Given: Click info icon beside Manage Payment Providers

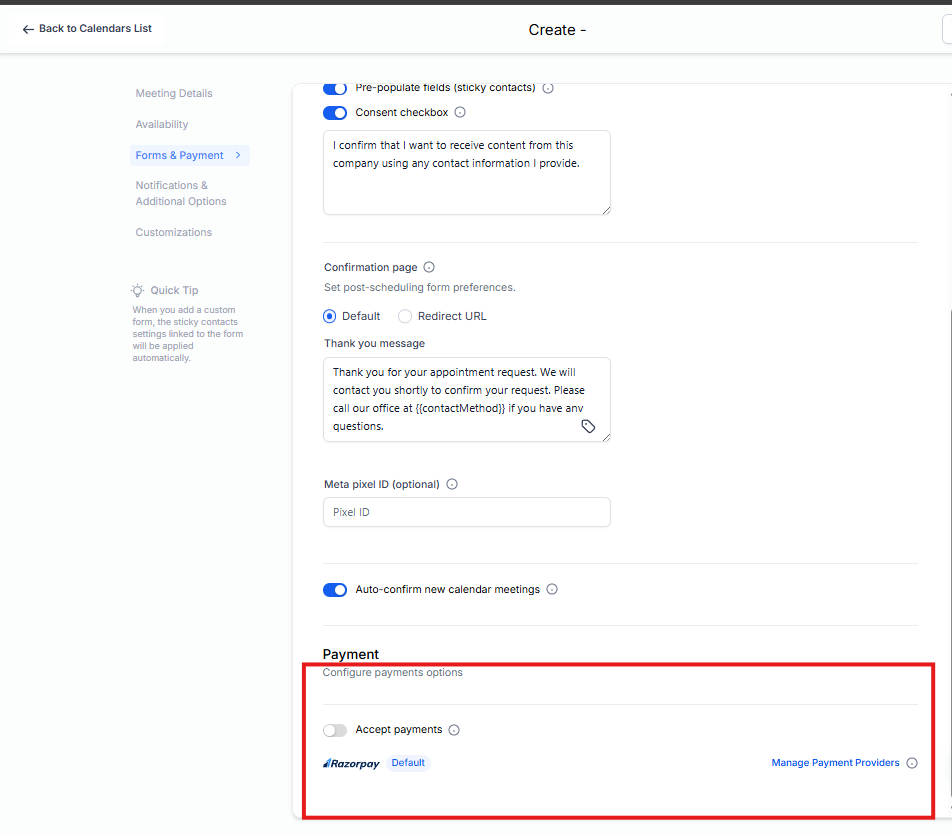Looking at the screenshot, I should click(911, 763).
